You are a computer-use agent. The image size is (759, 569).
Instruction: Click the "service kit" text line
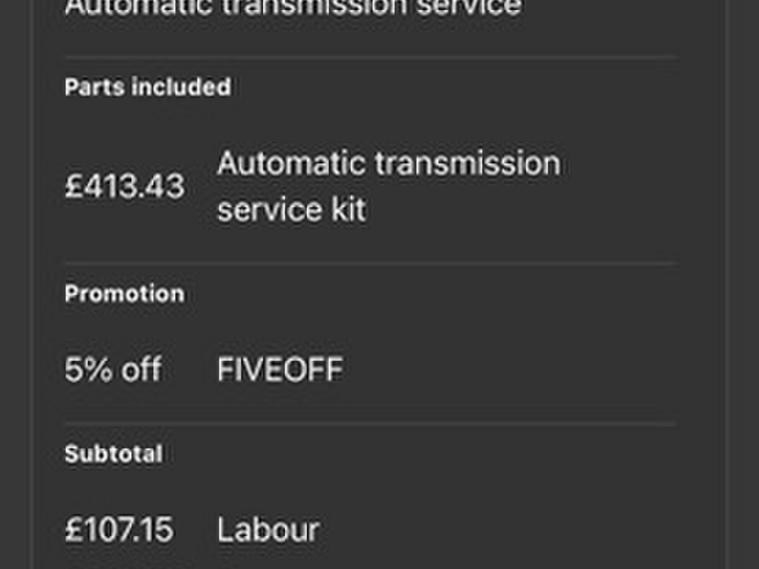[291, 210]
